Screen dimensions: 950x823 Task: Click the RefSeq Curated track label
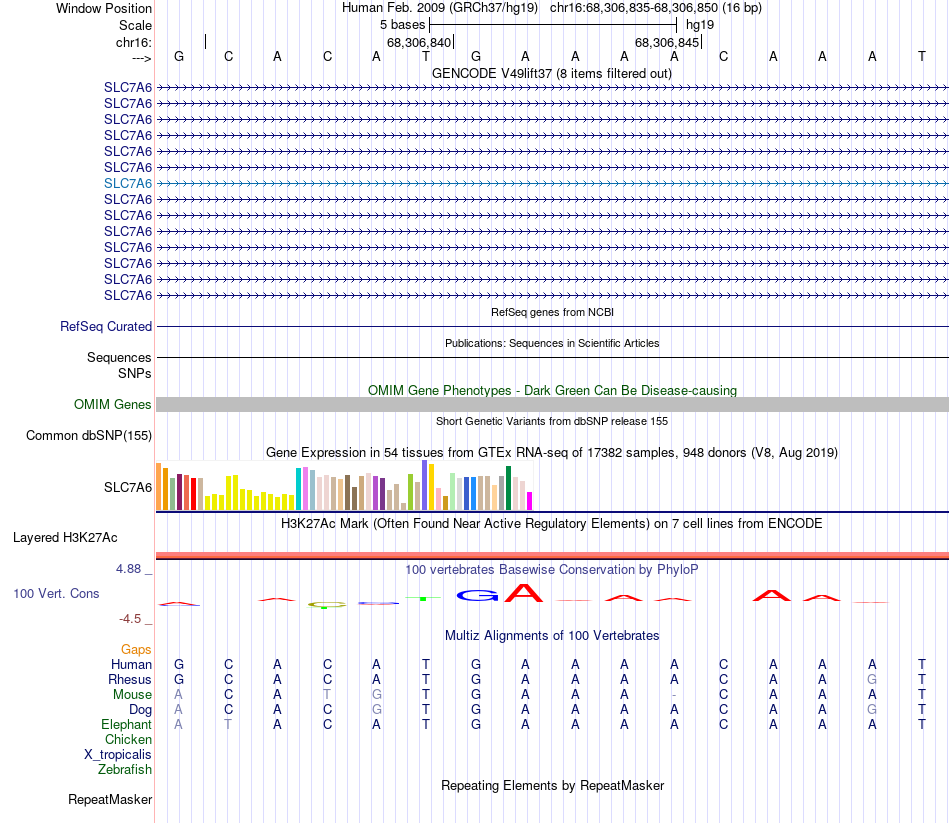coord(105,326)
